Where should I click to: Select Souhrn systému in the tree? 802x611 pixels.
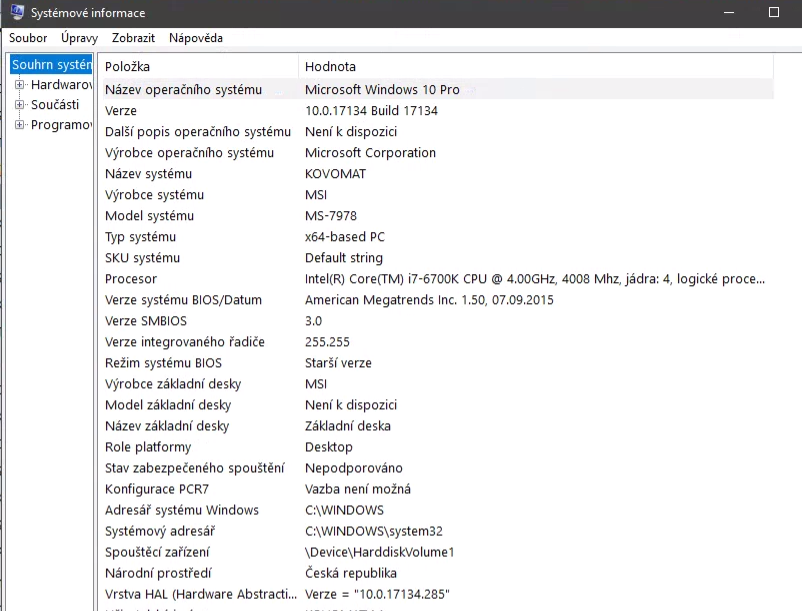tap(52, 65)
